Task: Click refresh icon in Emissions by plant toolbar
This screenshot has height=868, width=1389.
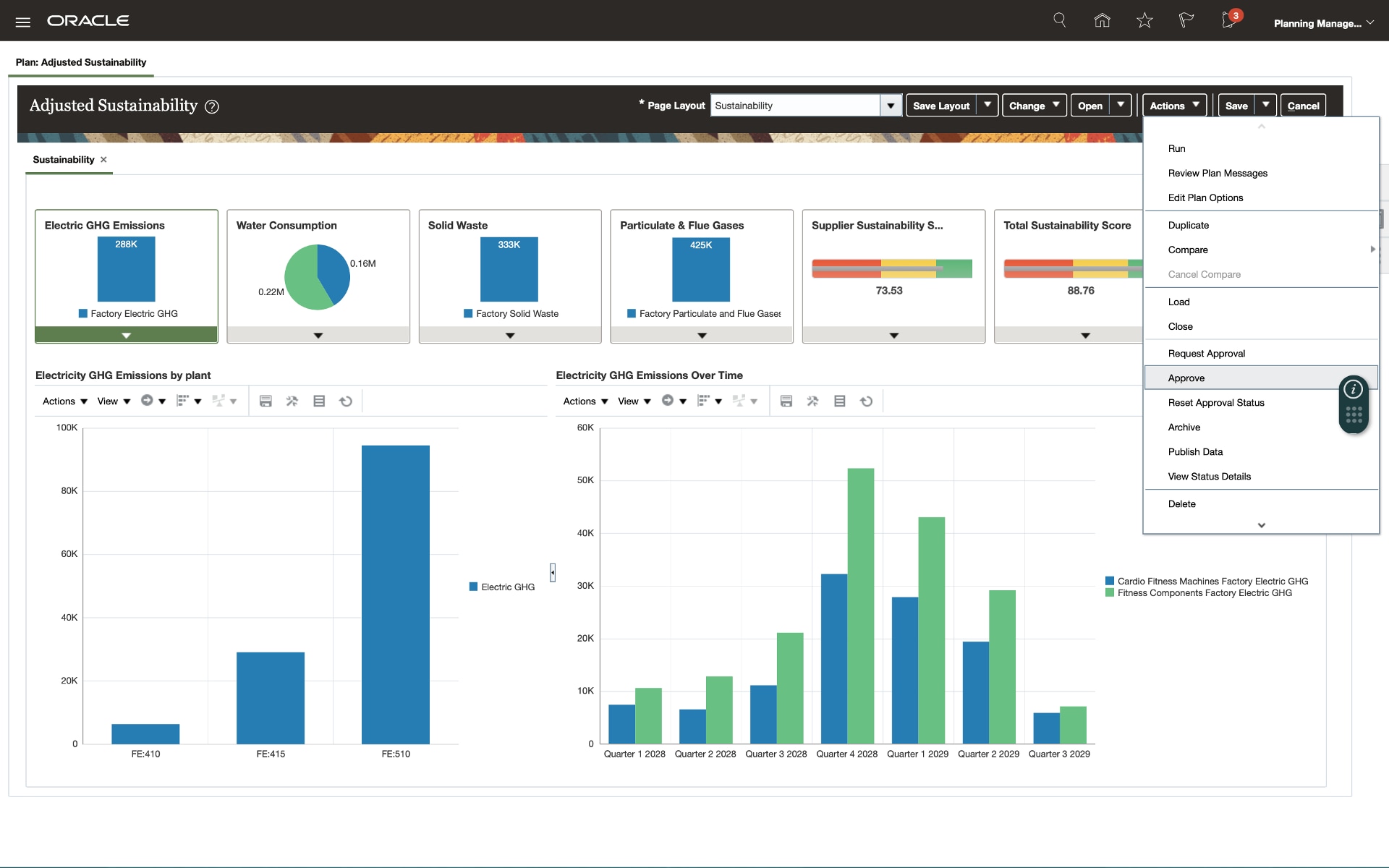Action: pyautogui.click(x=346, y=401)
